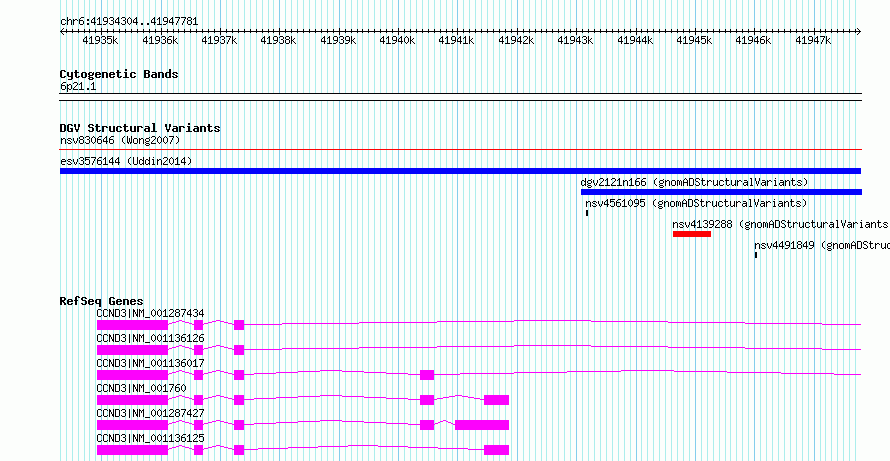Click the 41945k ruler position
890x461 pixels.
[x=695, y=40]
